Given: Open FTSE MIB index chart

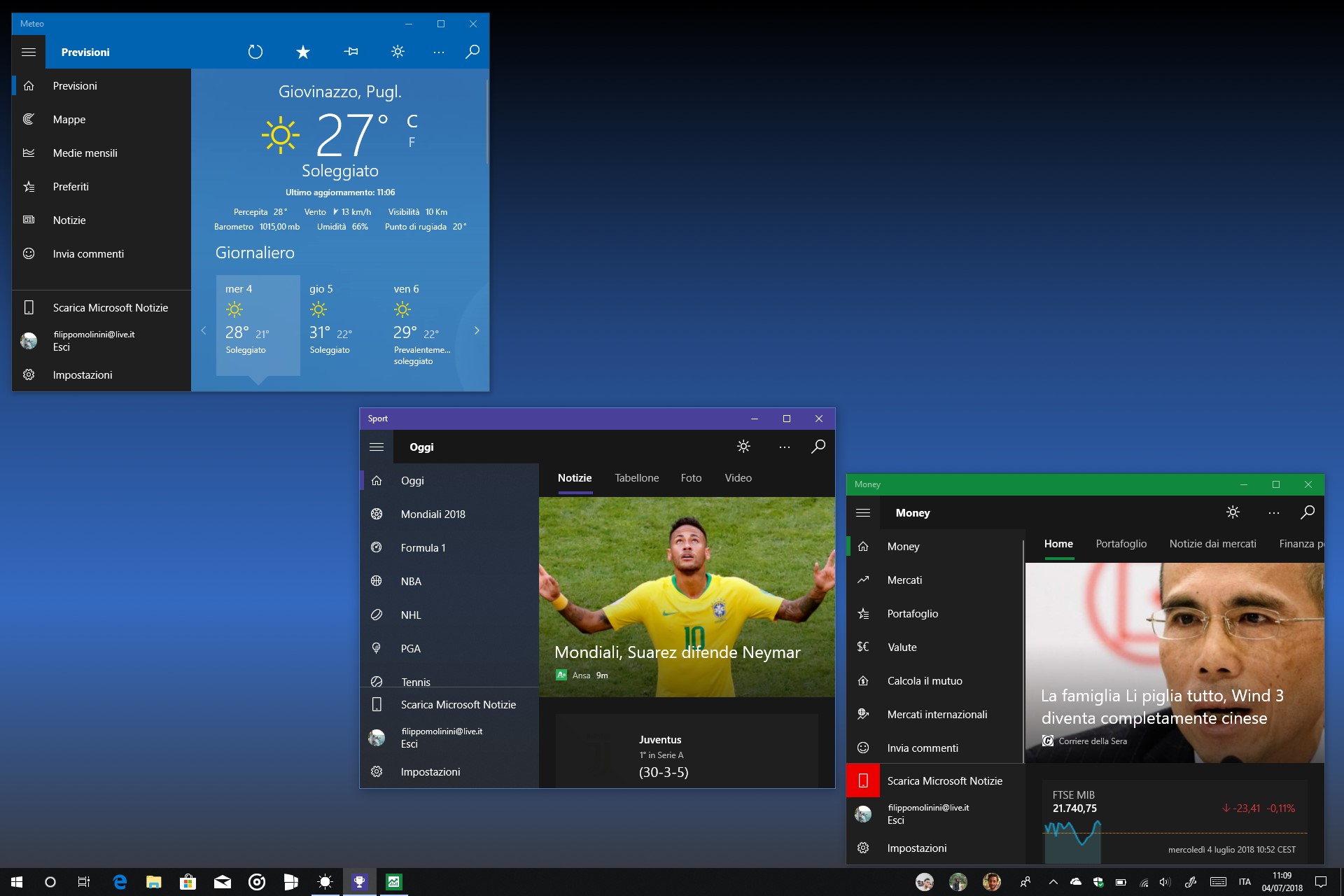Looking at the screenshot, I should (1175, 822).
